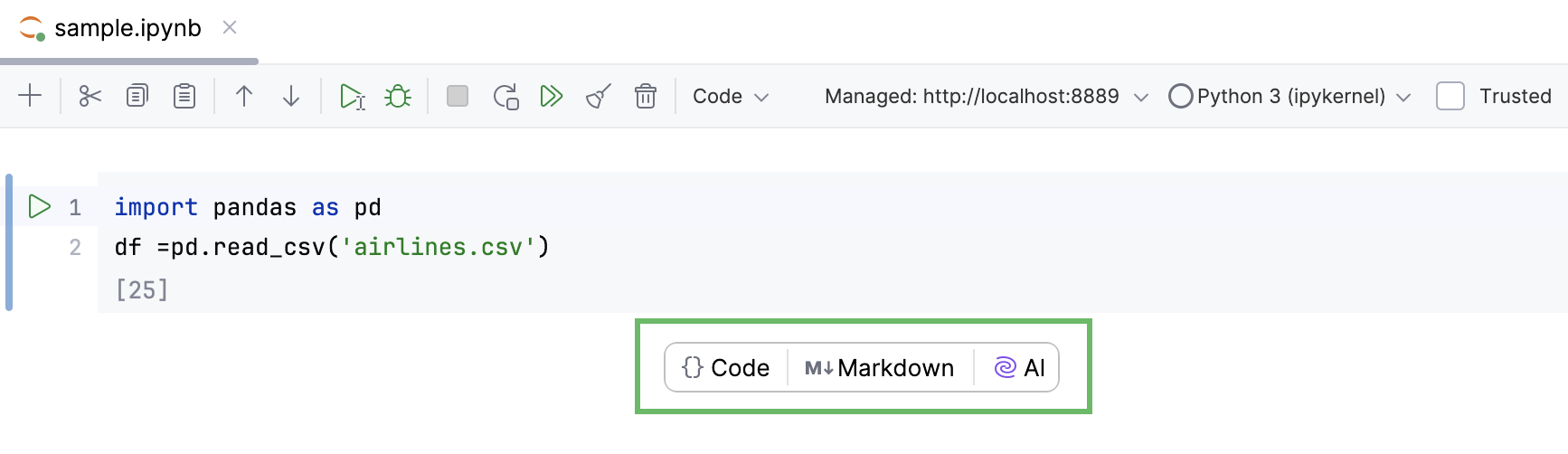Screen dimensions: 1568x454
Task: Expand the Managed server dropdown
Action: [x=986, y=96]
